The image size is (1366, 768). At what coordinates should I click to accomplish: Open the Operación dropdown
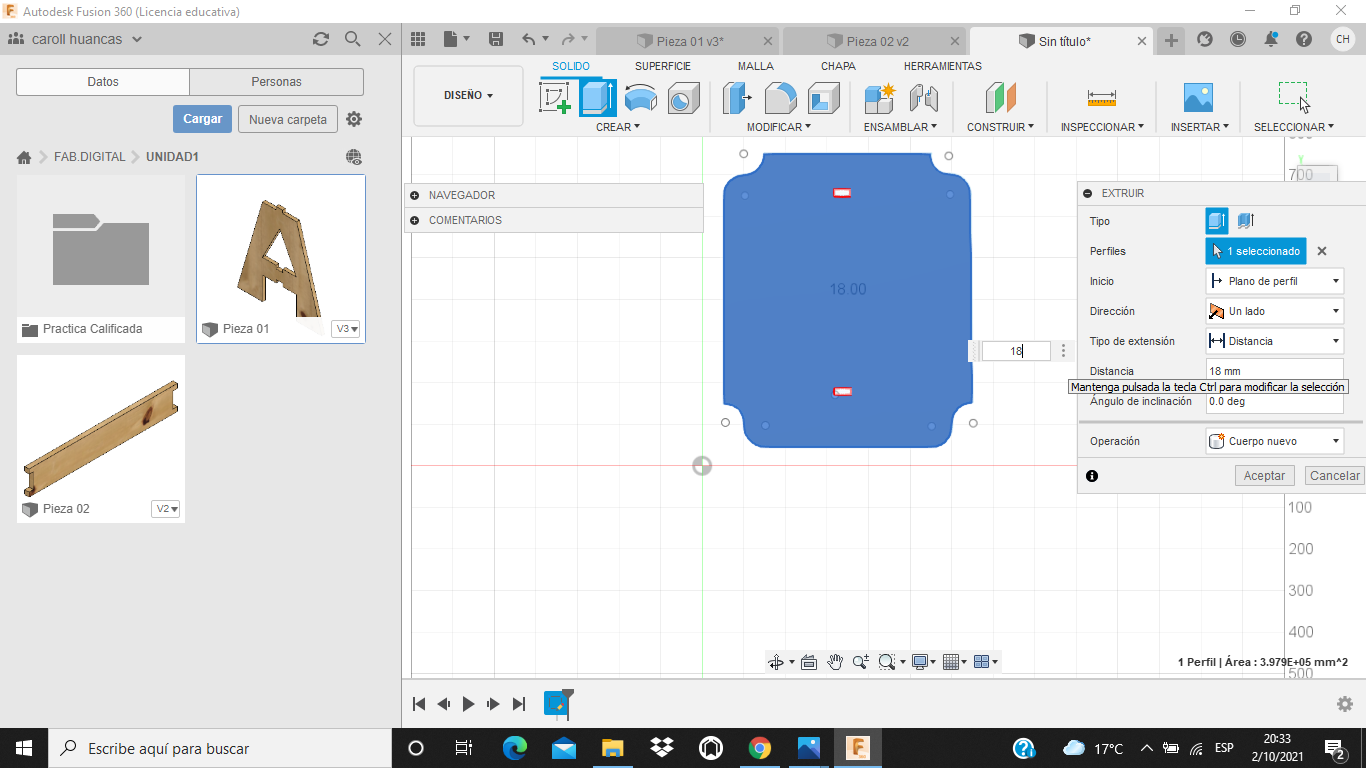click(x=1275, y=441)
